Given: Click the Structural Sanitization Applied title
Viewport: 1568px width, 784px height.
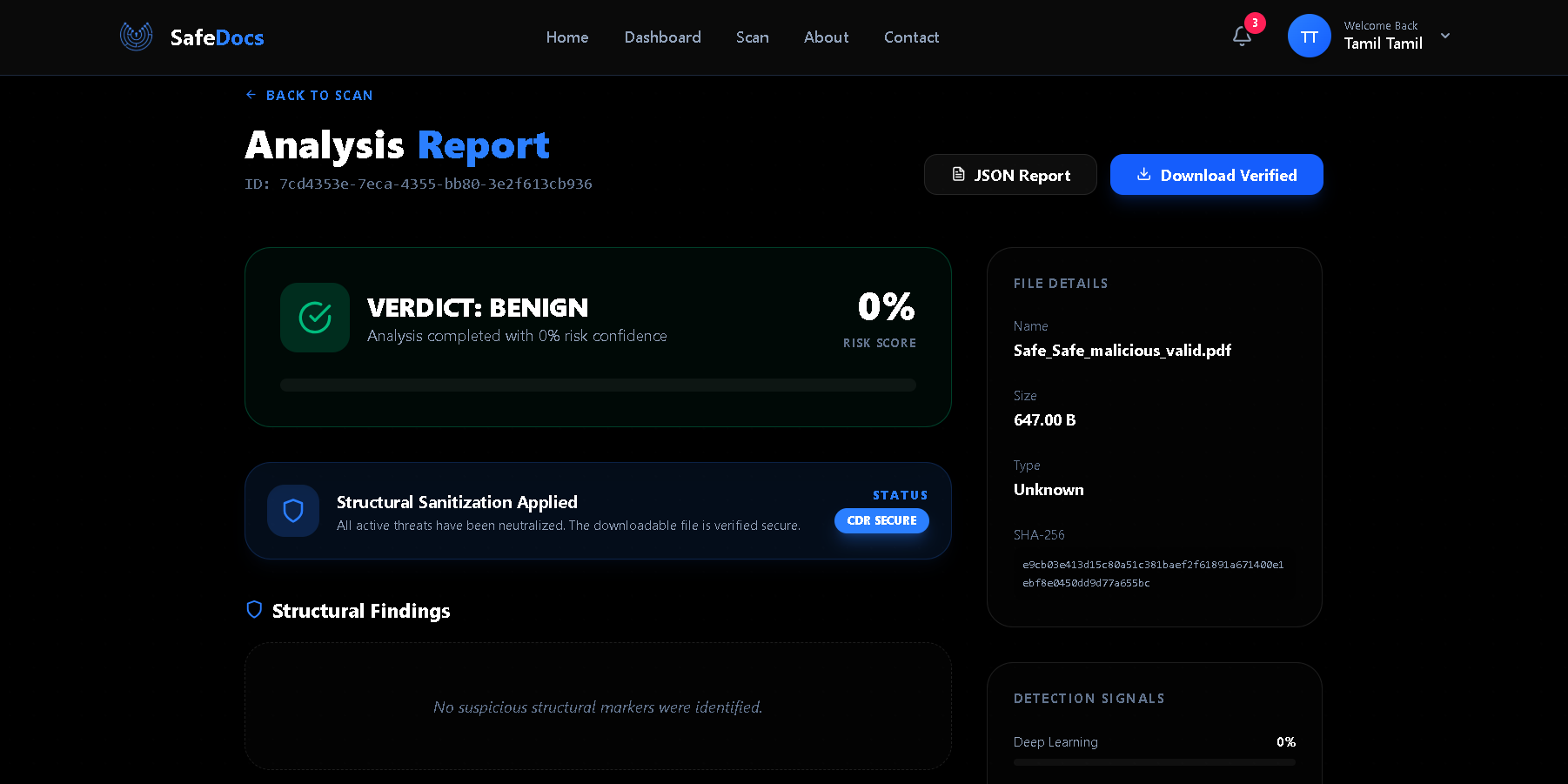Looking at the screenshot, I should 457,502.
